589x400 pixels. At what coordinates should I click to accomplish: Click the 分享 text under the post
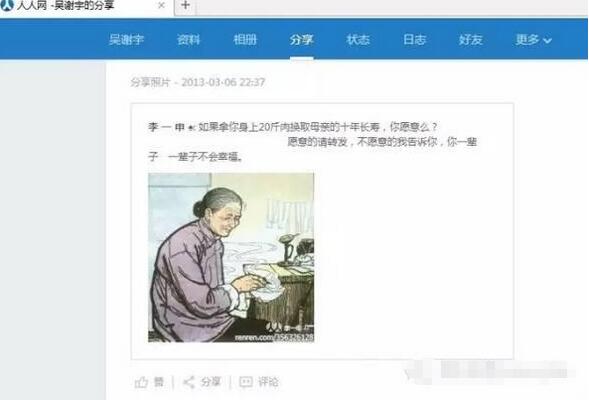[x=210, y=382]
